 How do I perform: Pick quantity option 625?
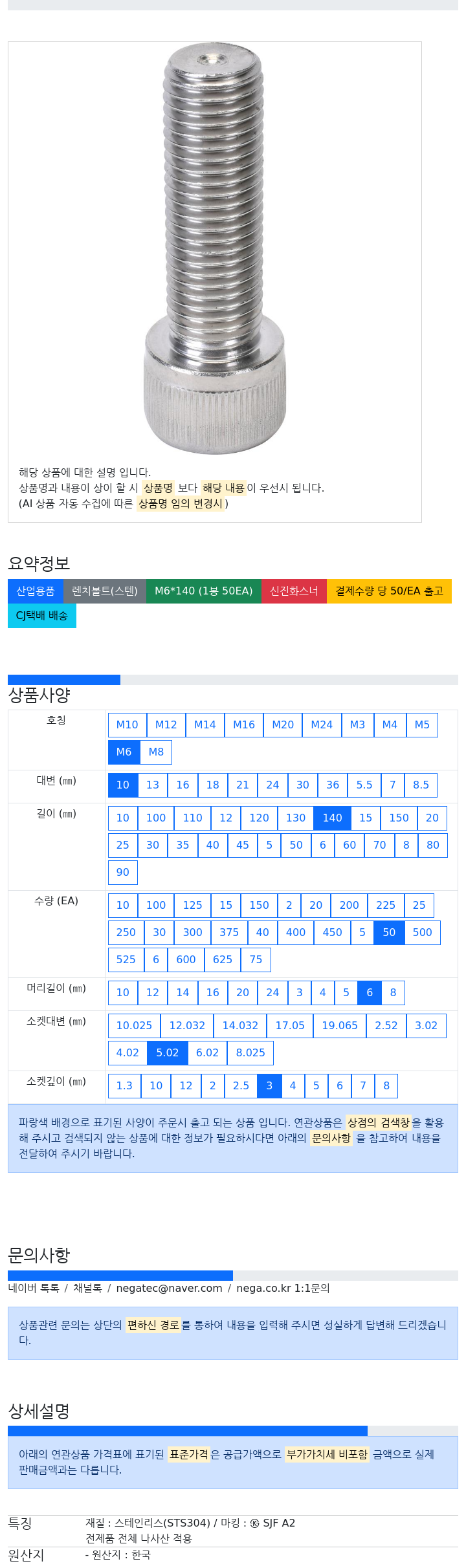[x=223, y=960]
